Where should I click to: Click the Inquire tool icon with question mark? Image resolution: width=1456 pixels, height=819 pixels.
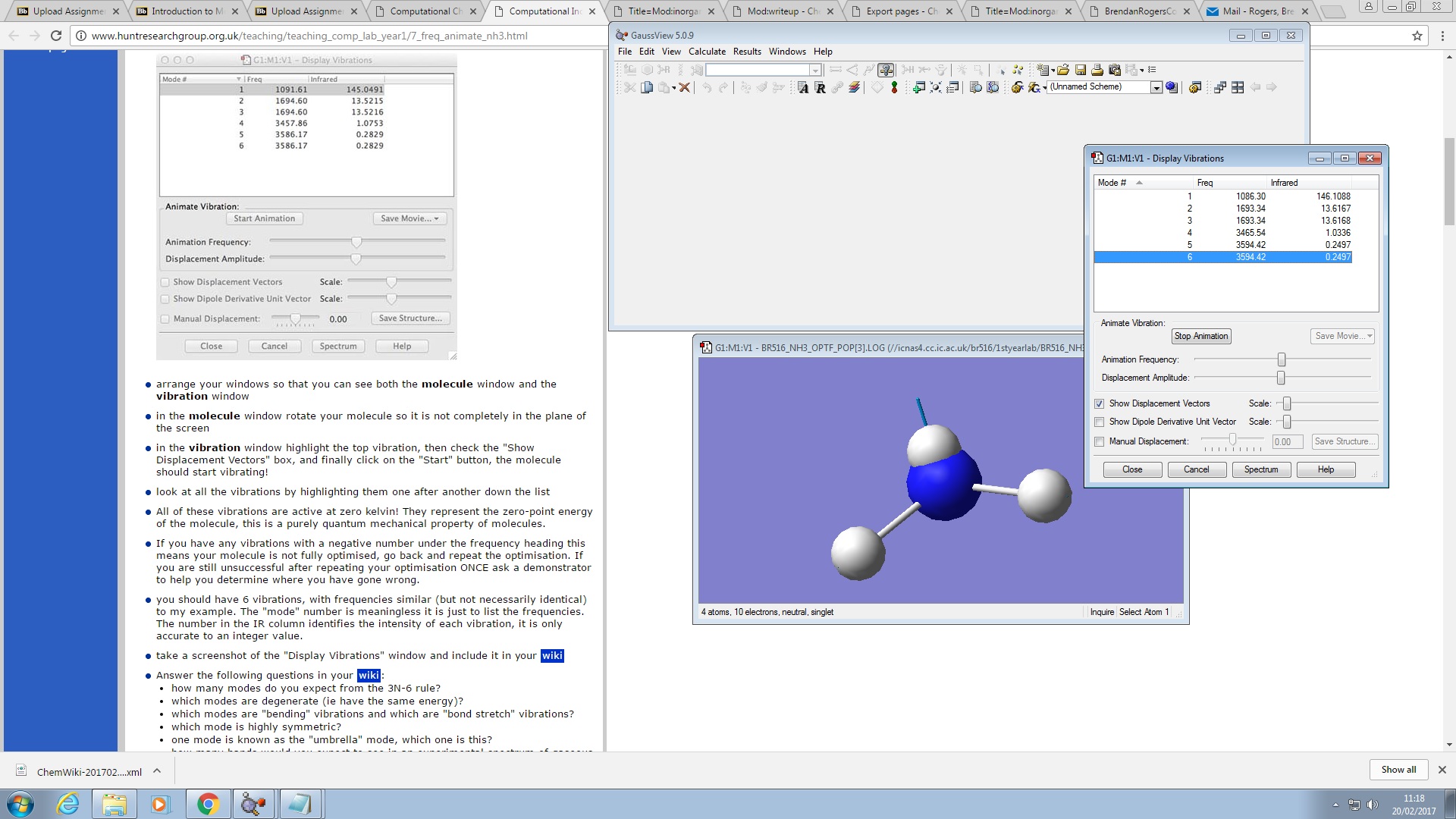click(886, 70)
